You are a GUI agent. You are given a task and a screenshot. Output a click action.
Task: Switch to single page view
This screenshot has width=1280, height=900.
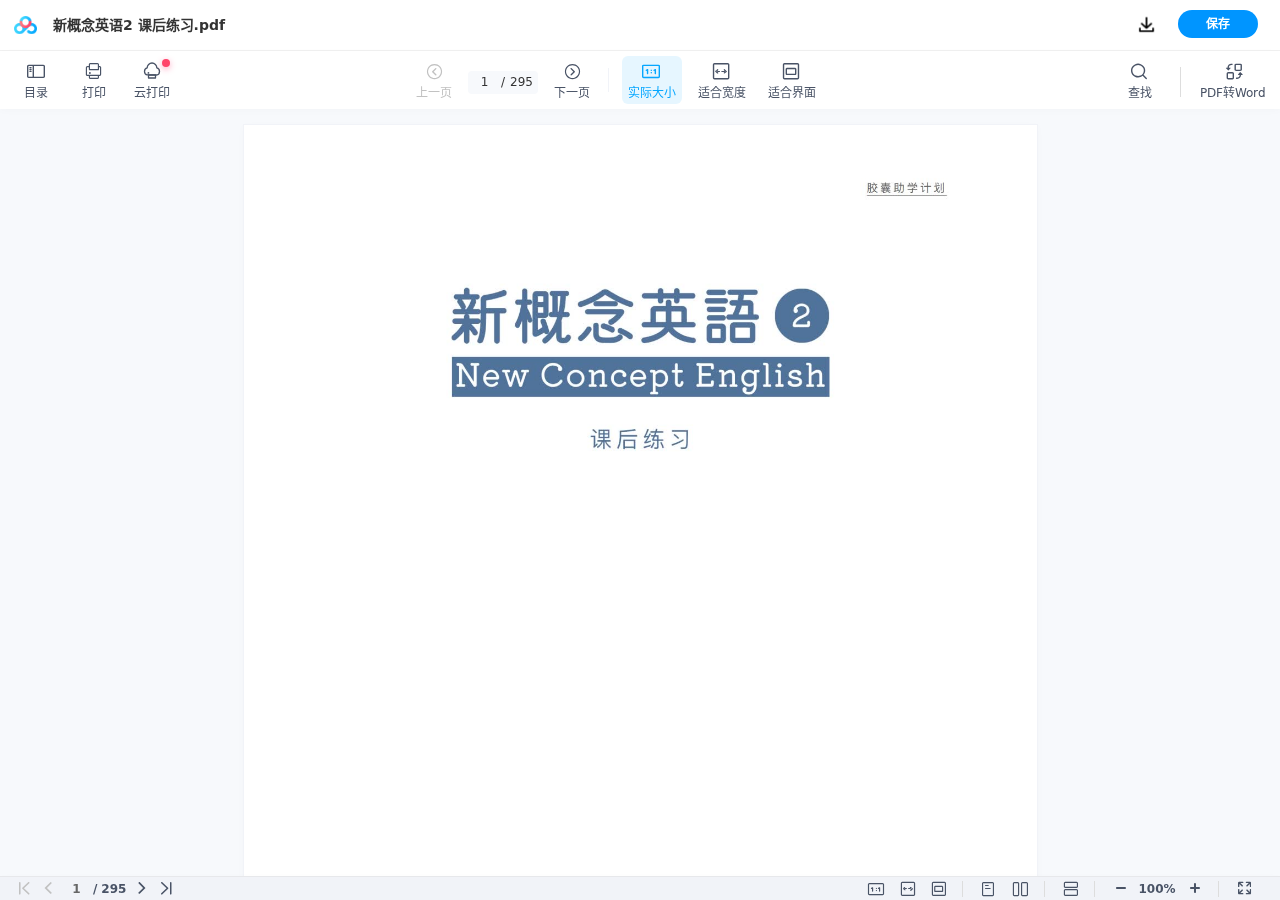click(988, 888)
